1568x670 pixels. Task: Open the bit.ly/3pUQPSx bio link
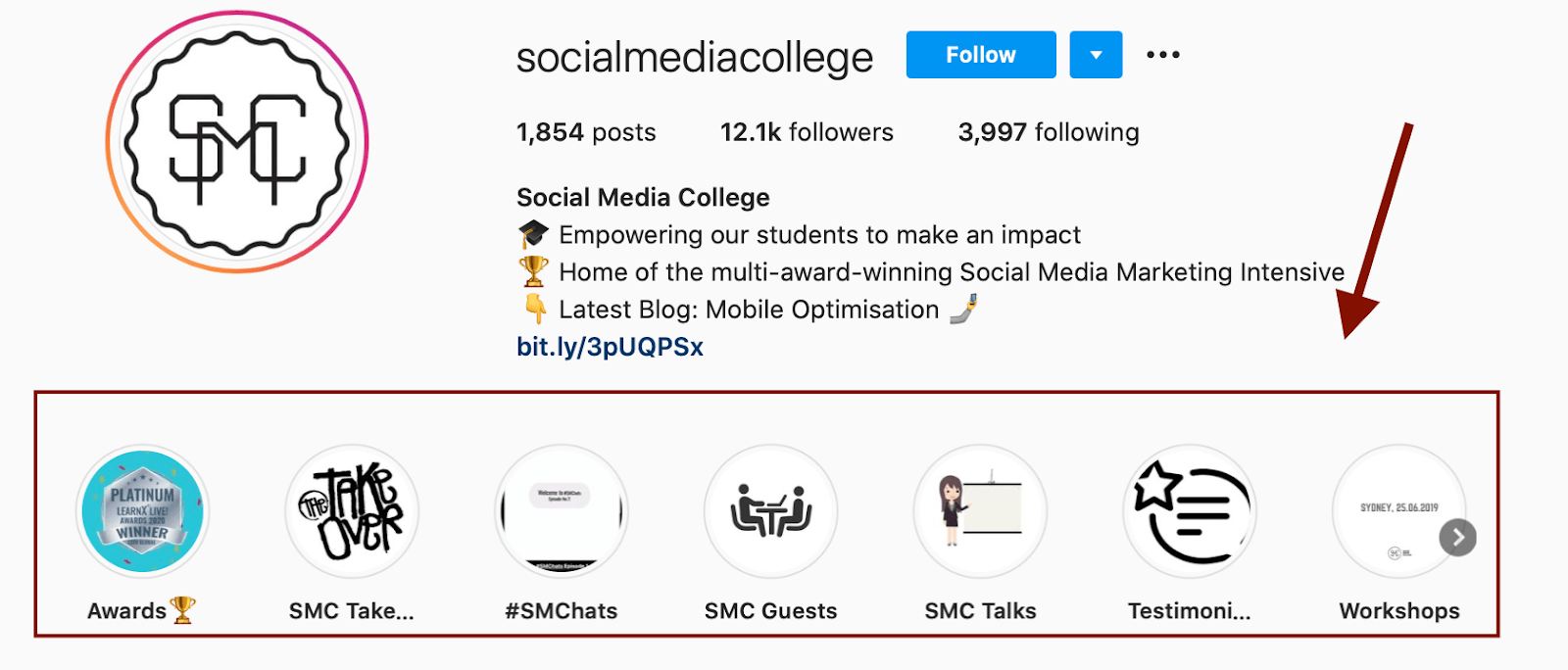tap(610, 347)
